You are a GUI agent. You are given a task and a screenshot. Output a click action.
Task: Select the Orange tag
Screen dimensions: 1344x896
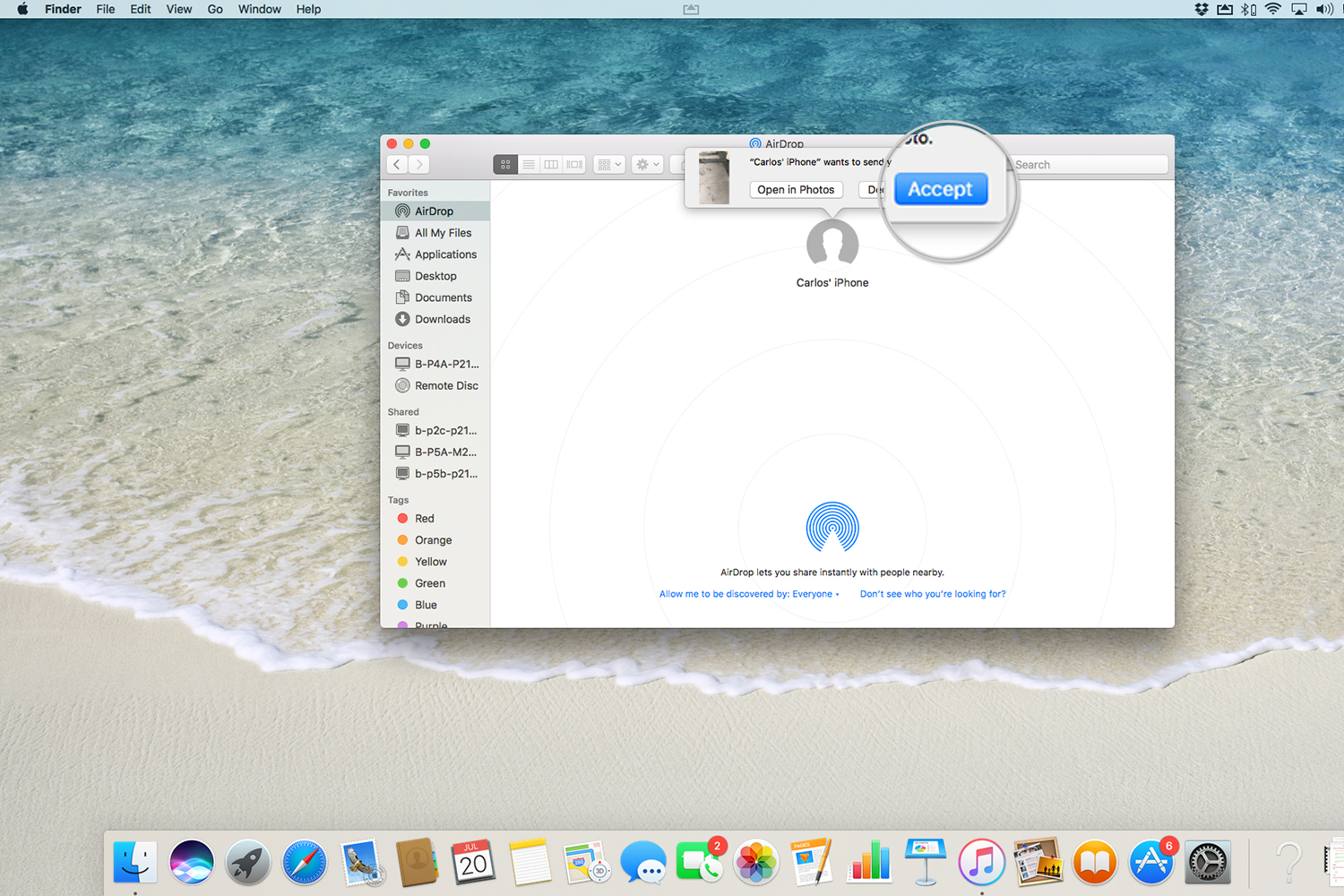(x=435, y=540)
